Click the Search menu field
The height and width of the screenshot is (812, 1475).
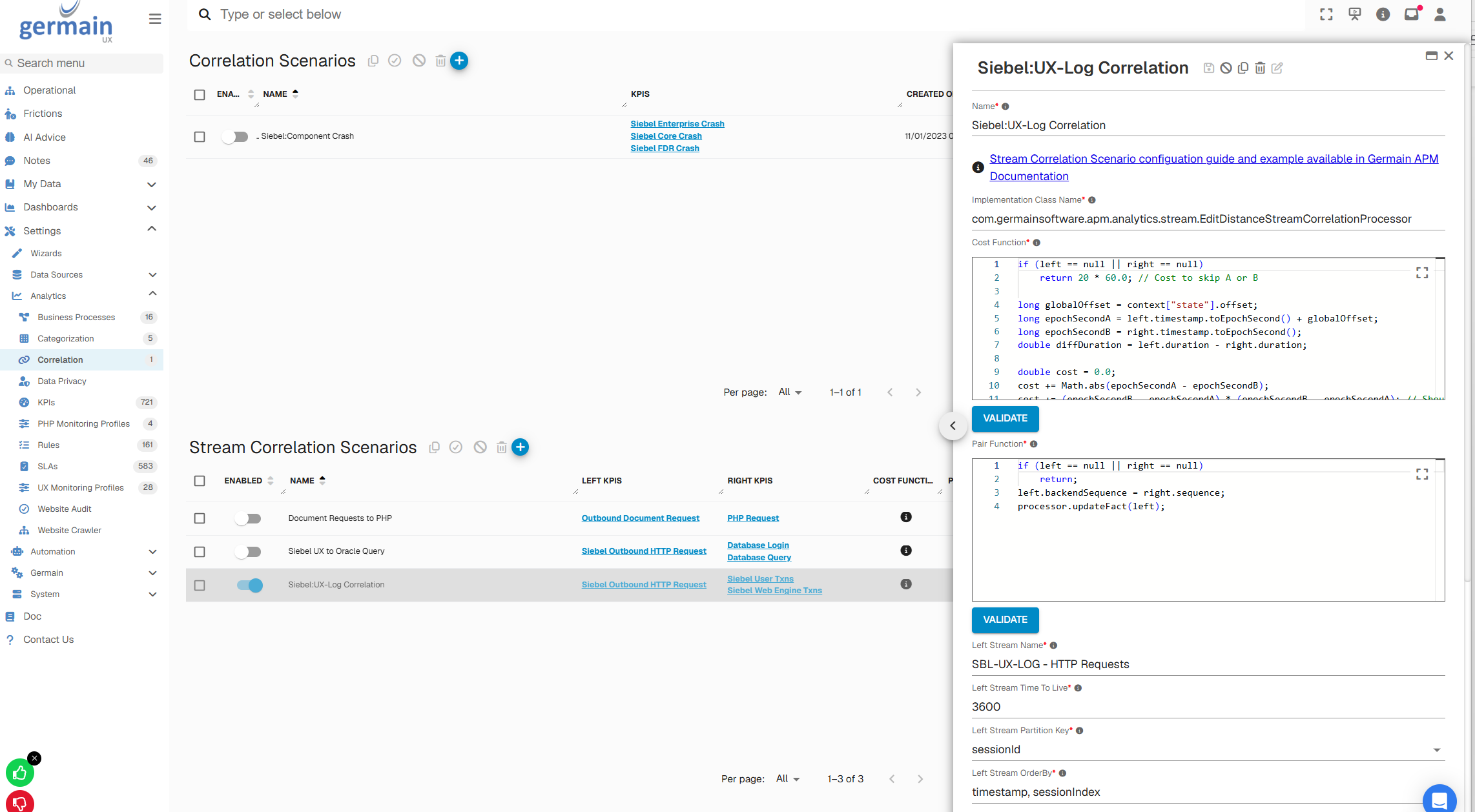tap(82, 63)
